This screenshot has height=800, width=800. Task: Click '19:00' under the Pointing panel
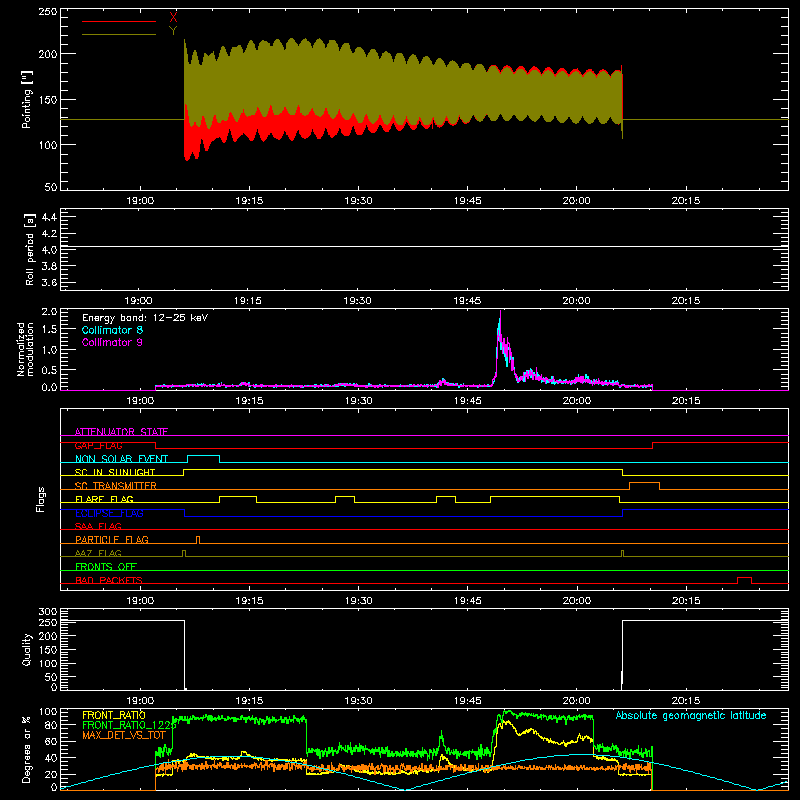140,201
